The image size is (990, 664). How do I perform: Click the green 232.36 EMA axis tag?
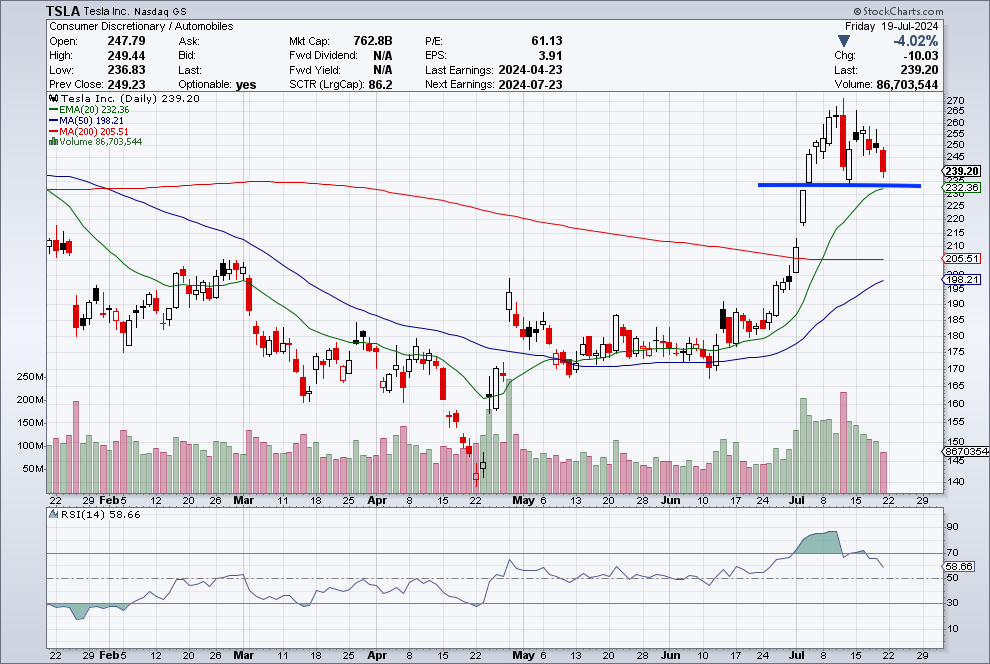962,187
